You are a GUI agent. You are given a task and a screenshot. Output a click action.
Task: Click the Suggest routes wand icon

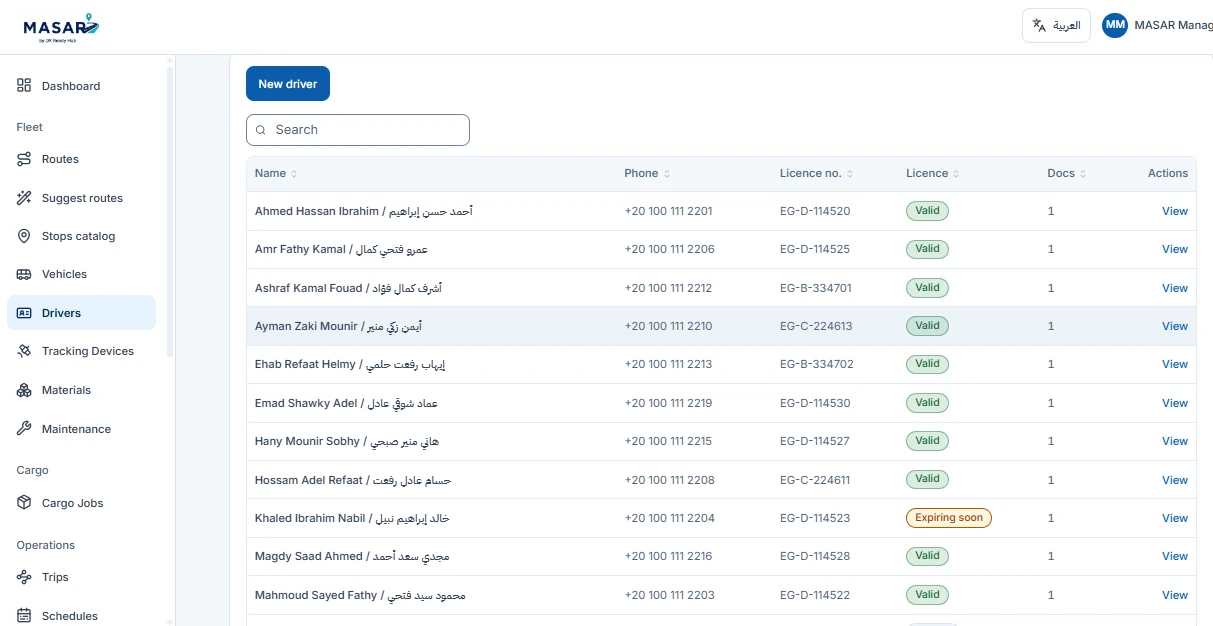24,198
